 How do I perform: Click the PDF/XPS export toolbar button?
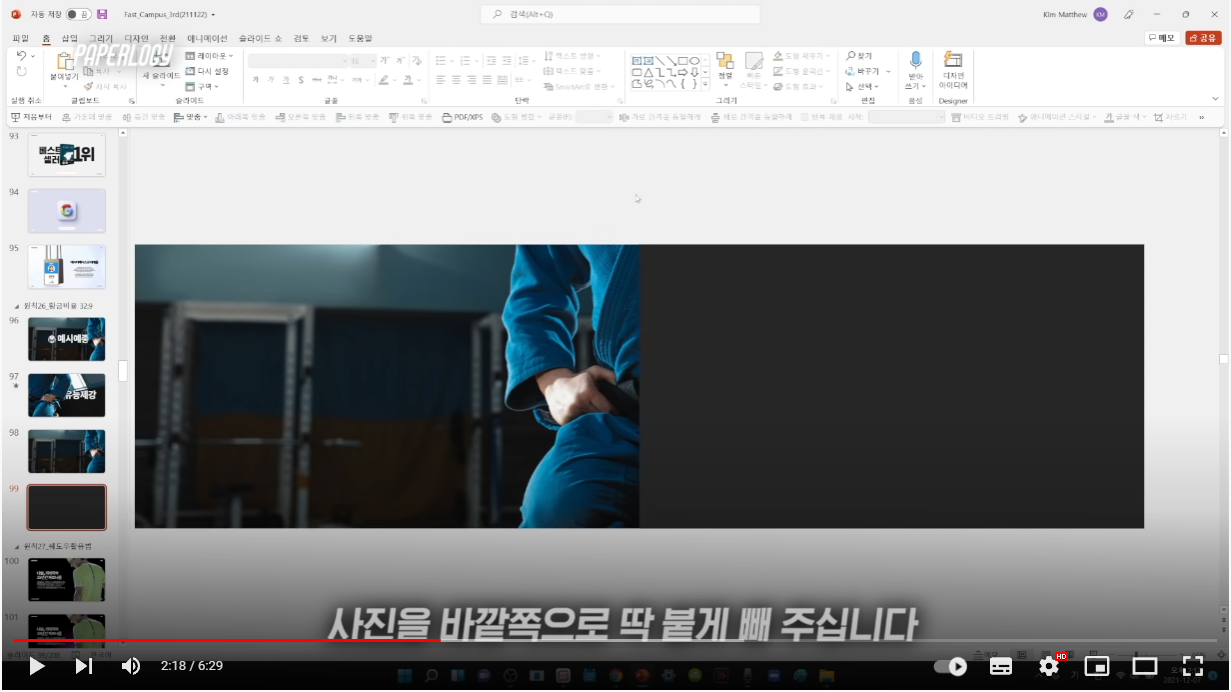(x=462, y=117)
